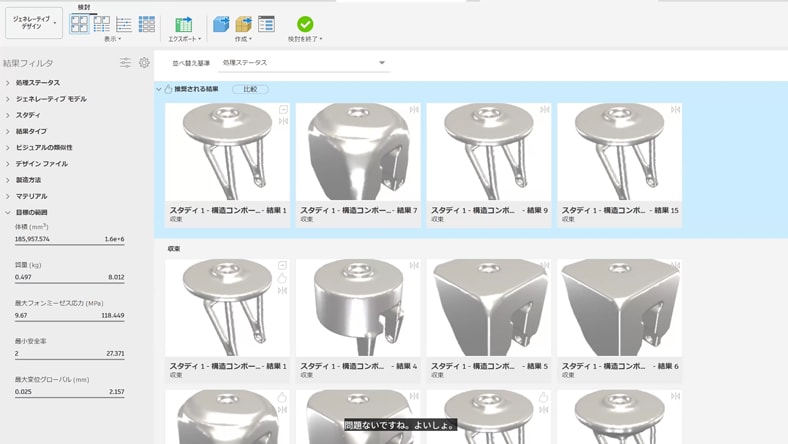Click the 最小安全率 range slider track
The height and width of the screenshot is (444, 788).
pyautogui.click(x=69, y=360)
